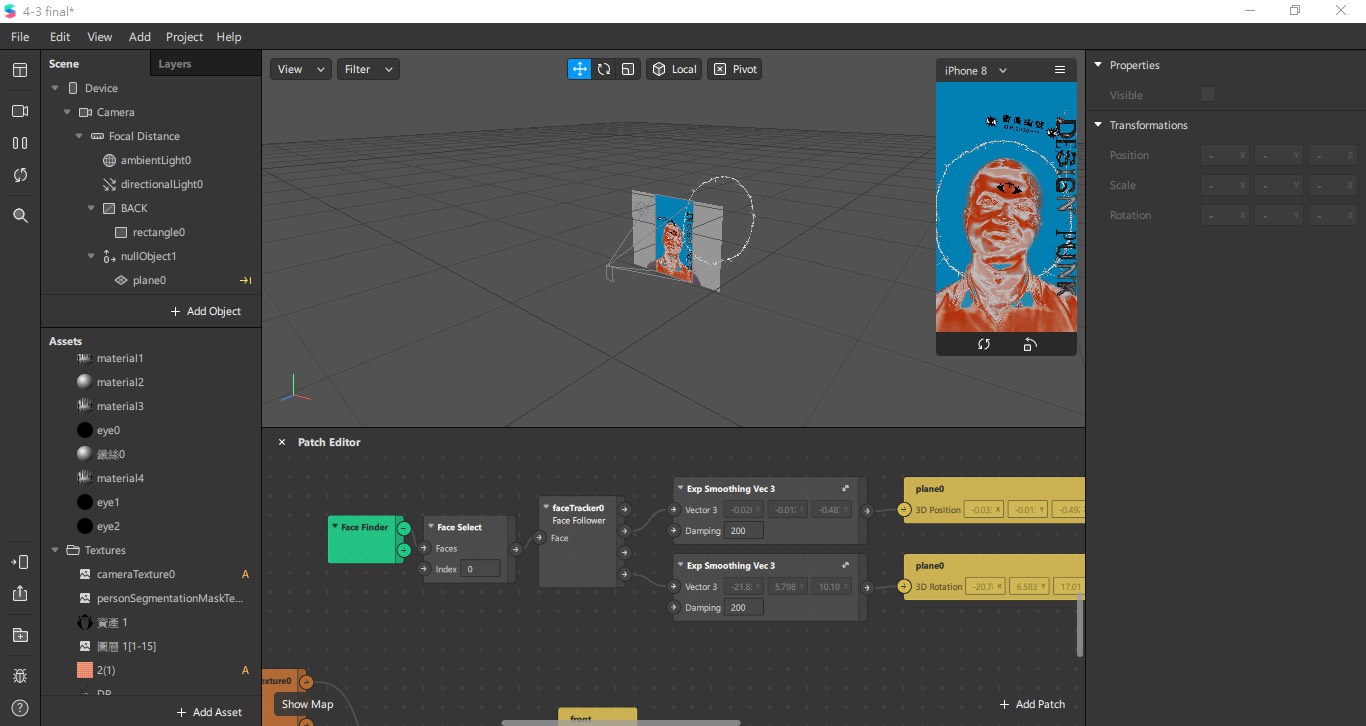
Task: Collapse the nullObject1 node
Action: click(92, 256)
